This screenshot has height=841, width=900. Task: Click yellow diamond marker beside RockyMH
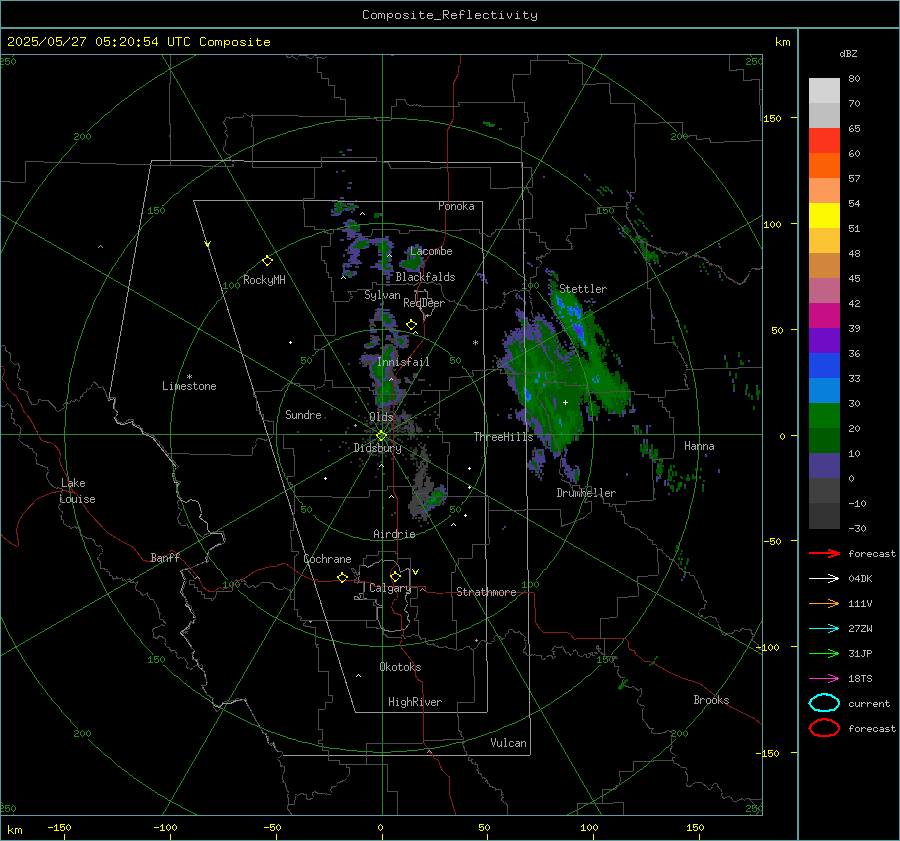pos(267,261)
